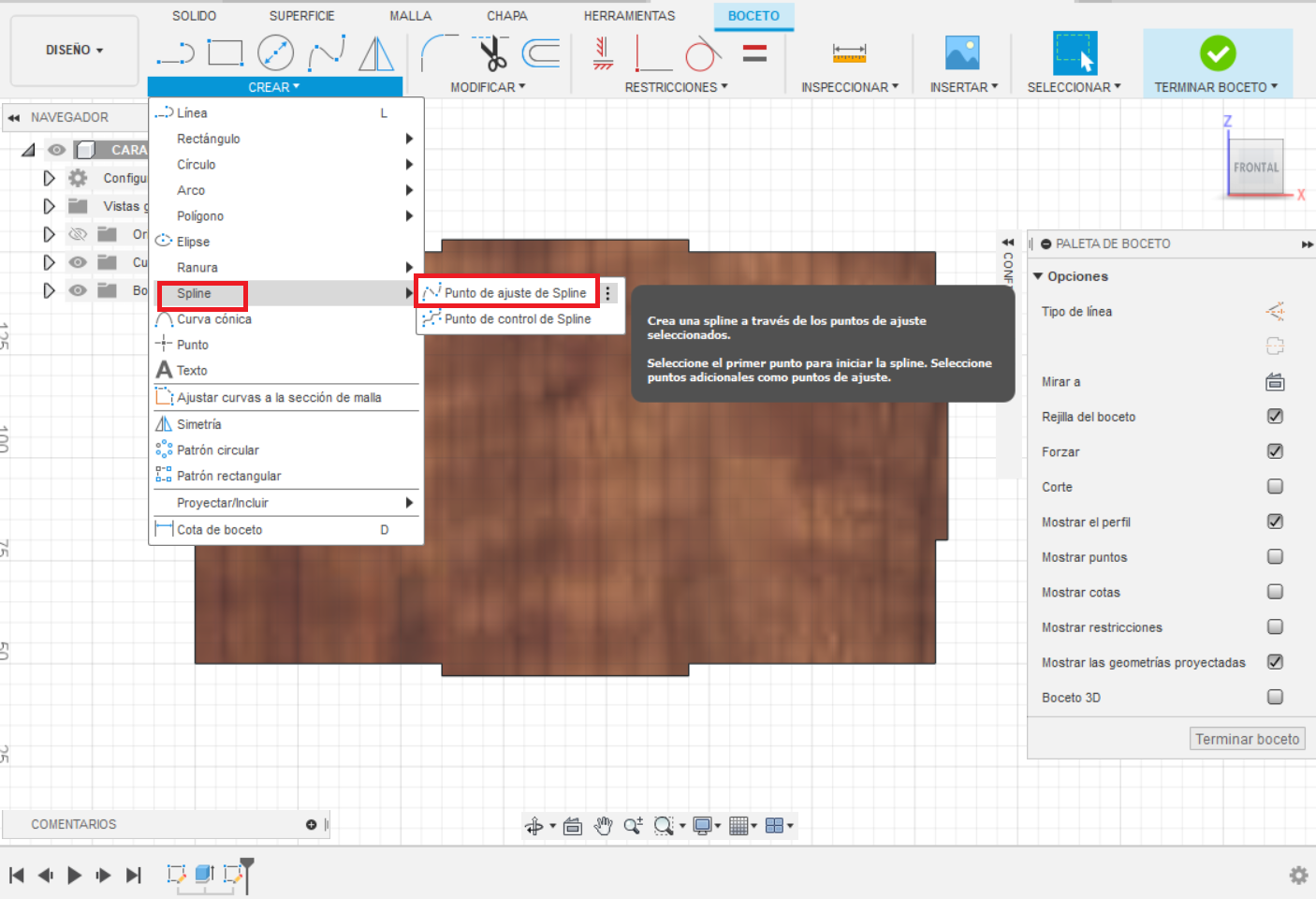Enable the 'Mostrar restricciones' checkbox
Viewport: 1316px width, 899px height.
pos(1275,626)
